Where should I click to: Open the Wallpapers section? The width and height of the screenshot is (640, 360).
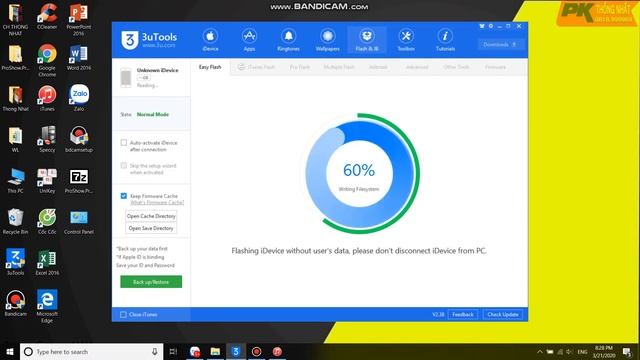327,40
